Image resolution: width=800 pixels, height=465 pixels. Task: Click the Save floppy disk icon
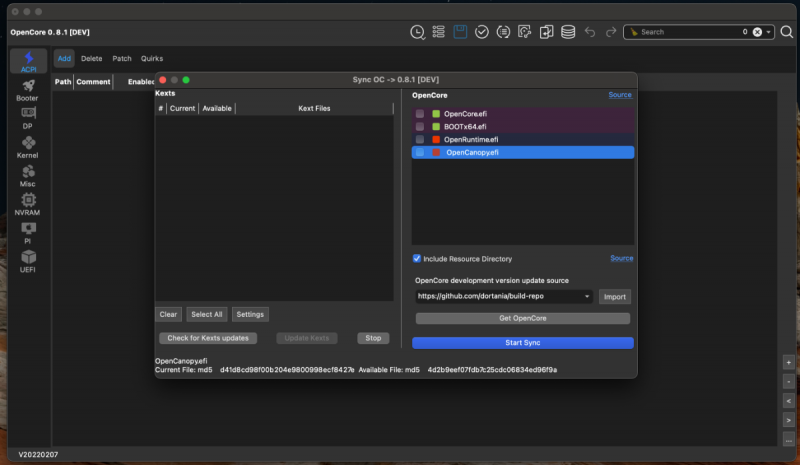click(460, 32)
